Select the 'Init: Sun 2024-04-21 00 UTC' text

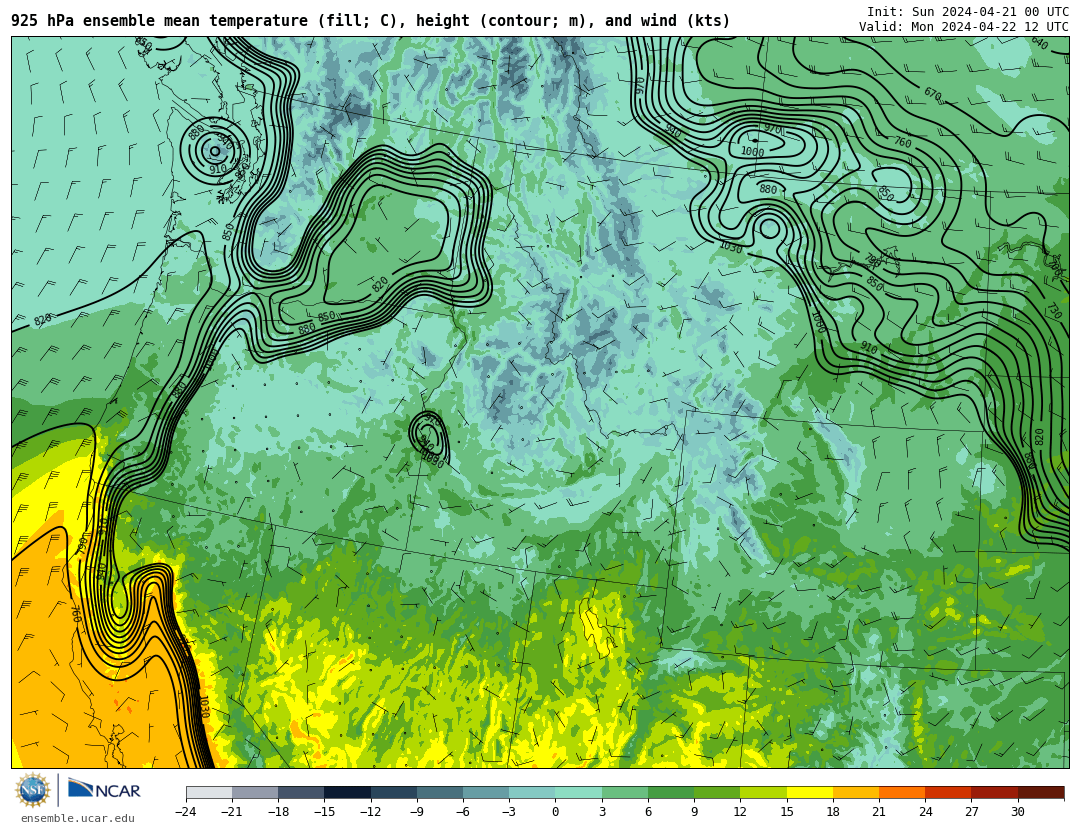968,12
